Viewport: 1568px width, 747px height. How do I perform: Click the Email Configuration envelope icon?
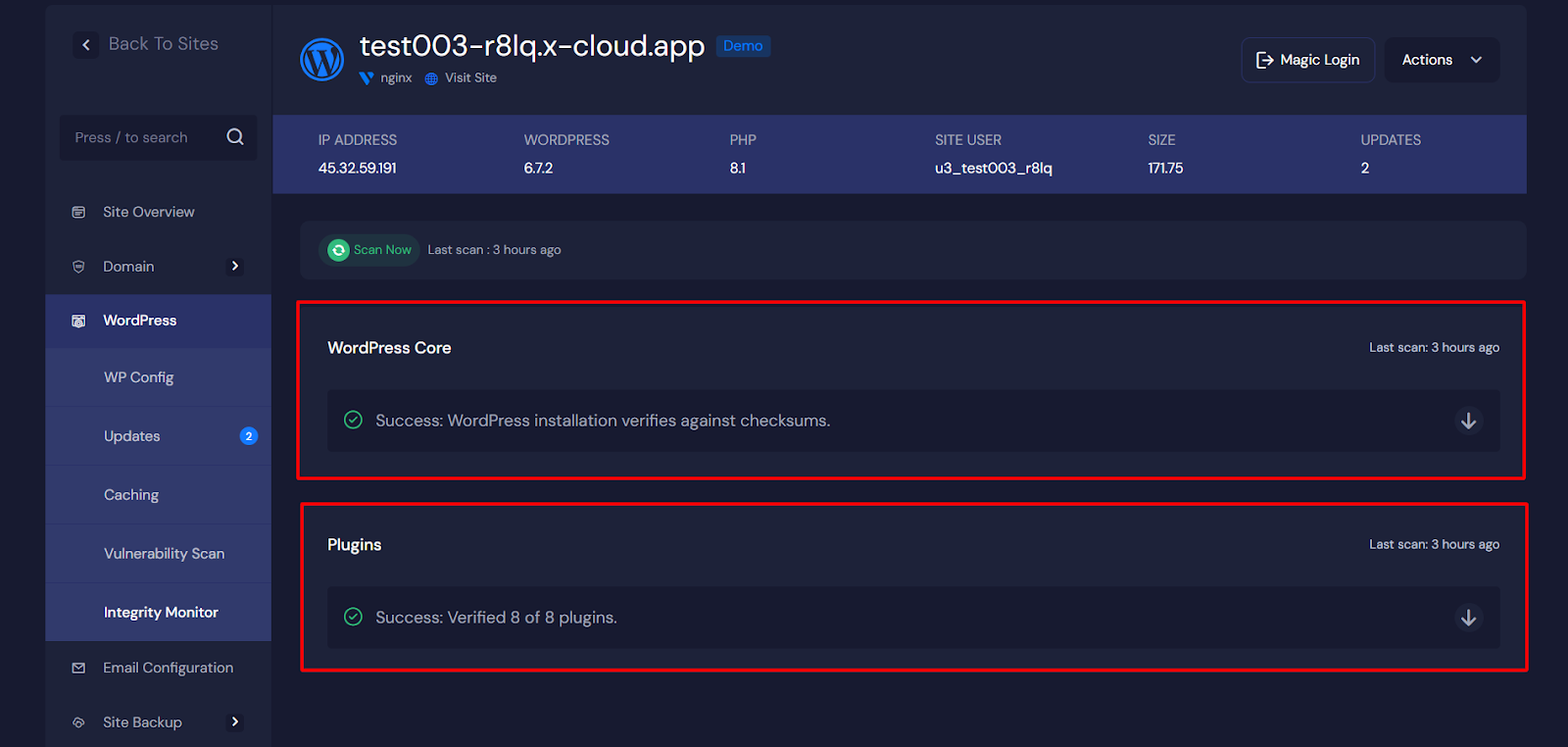coord(78,668)
